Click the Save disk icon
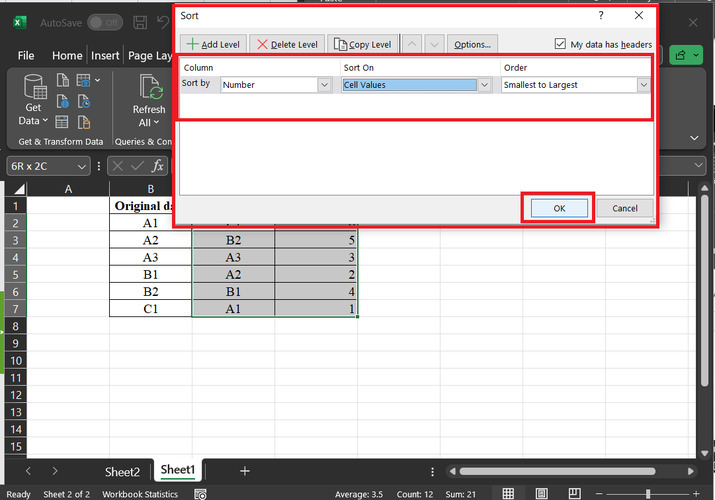This screenshot has height=500, width=715. click(140, 22)
